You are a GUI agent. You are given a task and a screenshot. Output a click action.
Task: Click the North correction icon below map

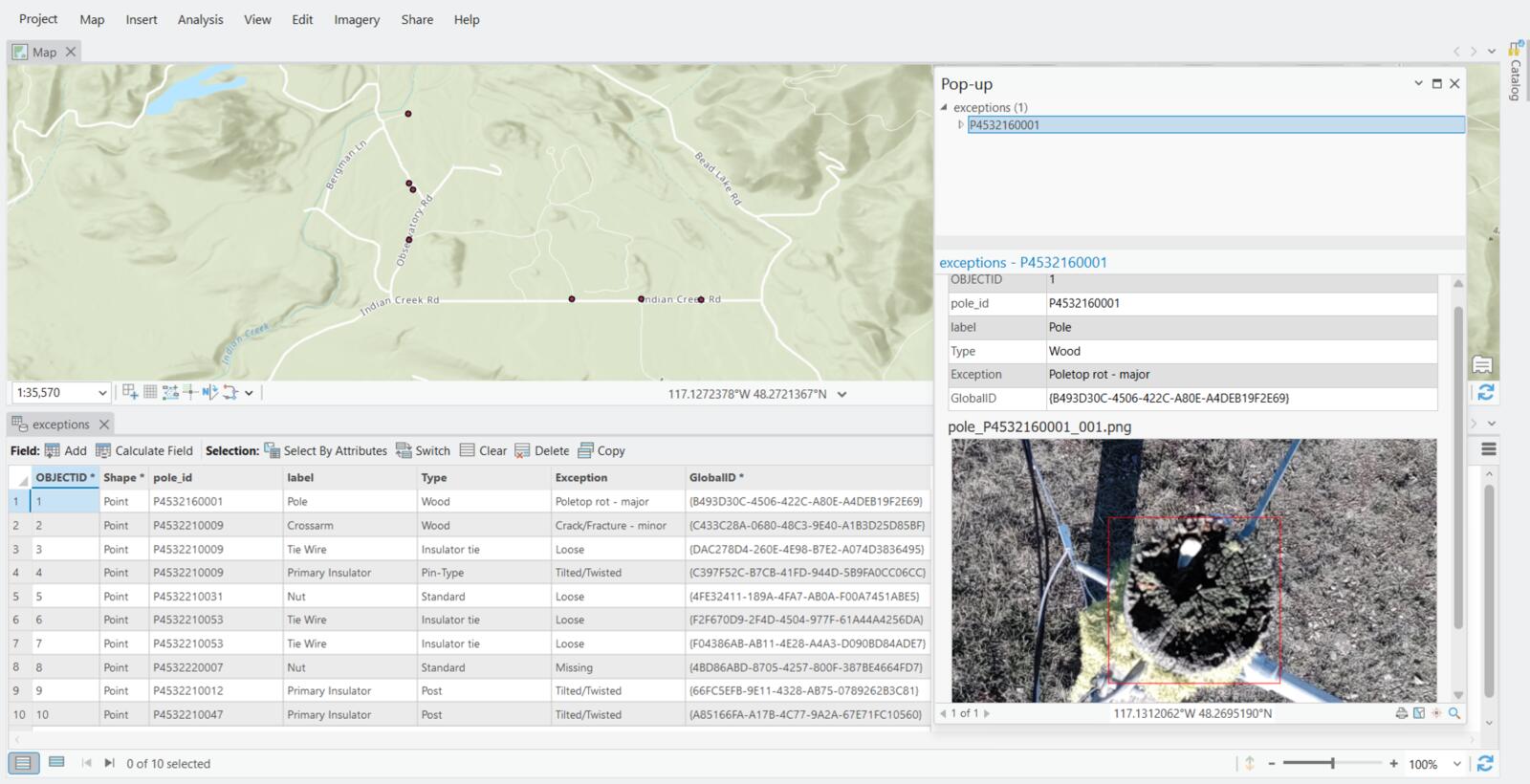(209, 392)
